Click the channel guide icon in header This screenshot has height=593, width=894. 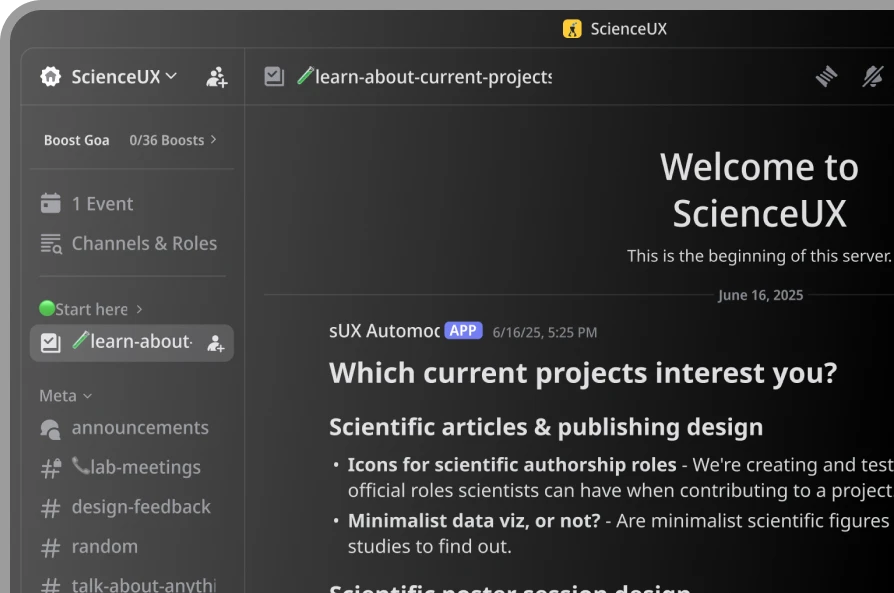[274, 76]
